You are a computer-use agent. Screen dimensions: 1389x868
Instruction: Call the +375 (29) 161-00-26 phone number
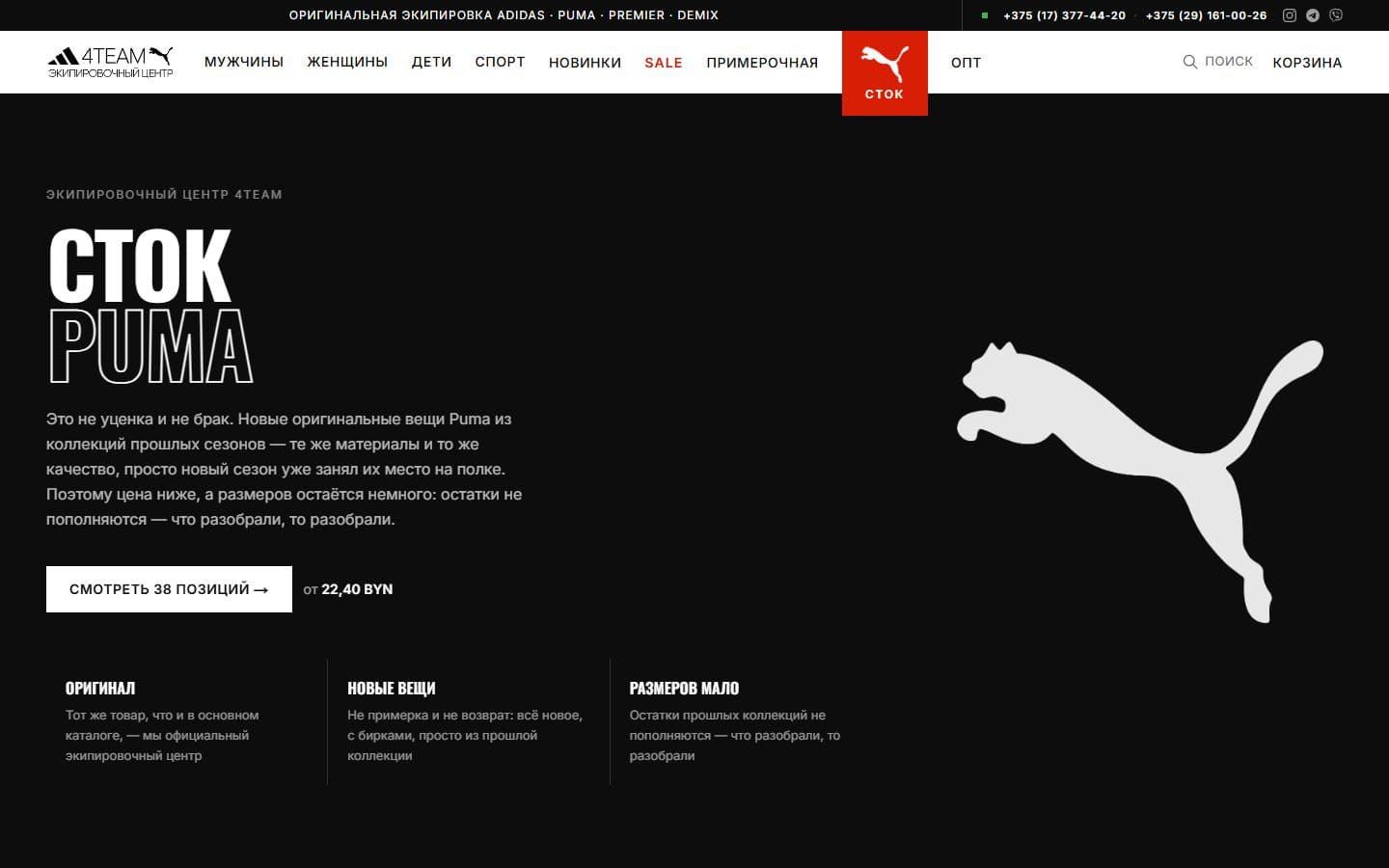click(x=1206, y=15)
